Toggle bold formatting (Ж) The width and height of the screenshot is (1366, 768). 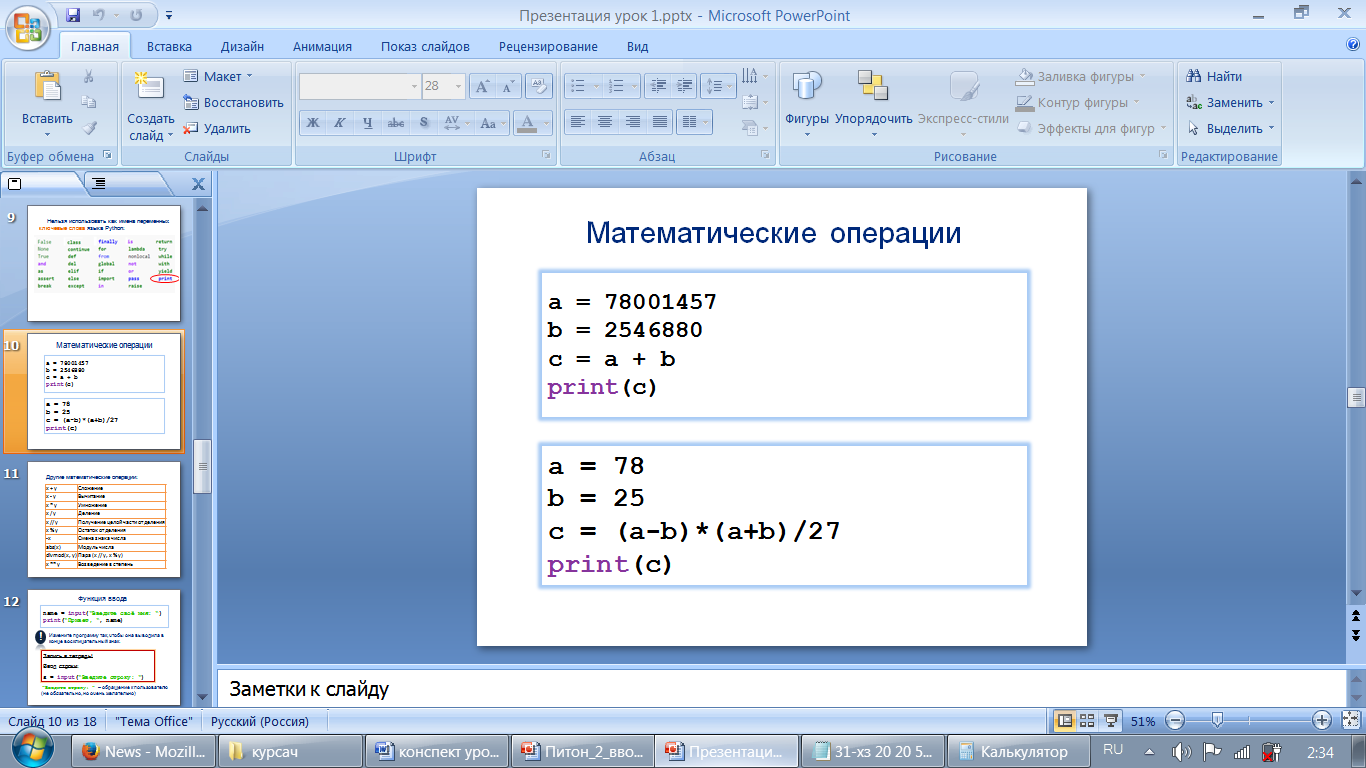pyautogui.click(x=312, y=123)
